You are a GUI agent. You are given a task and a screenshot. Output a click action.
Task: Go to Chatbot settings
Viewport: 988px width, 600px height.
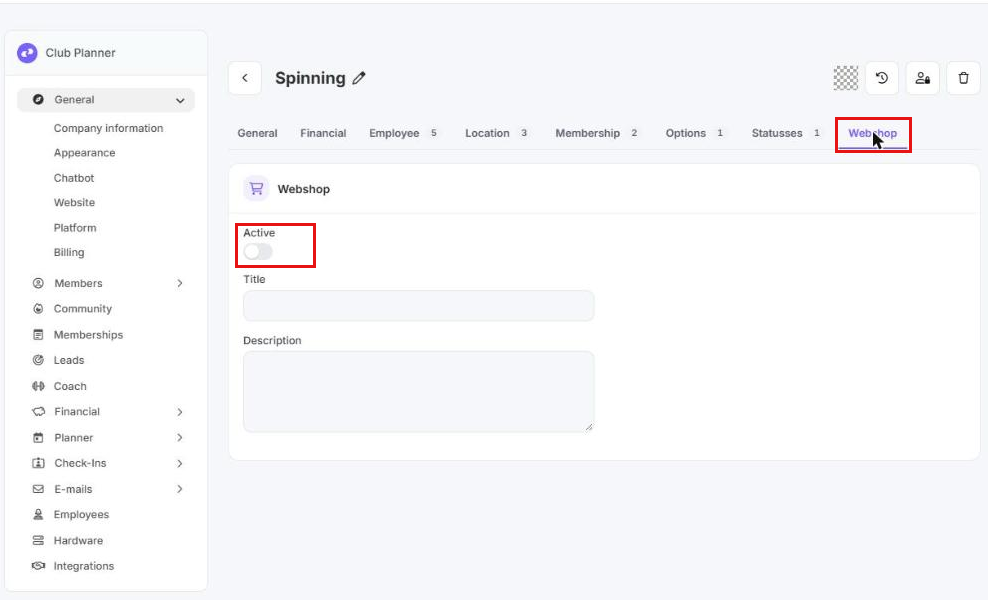coord(74,178)
